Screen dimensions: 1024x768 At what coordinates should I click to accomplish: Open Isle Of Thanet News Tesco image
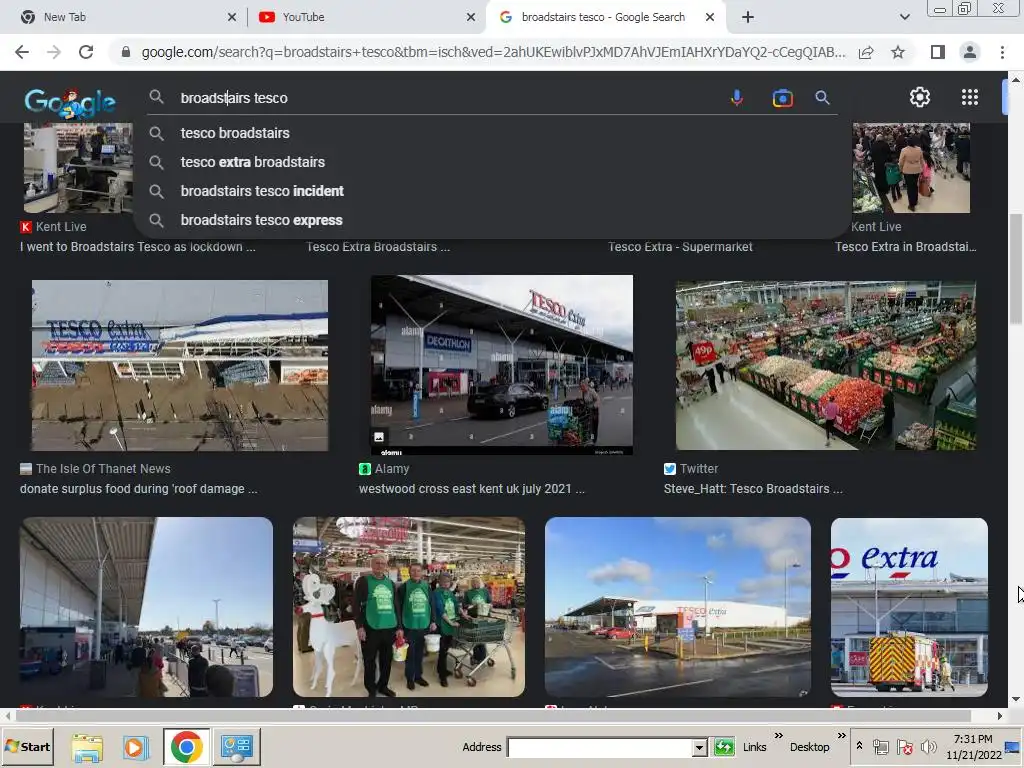click(180, 365)
